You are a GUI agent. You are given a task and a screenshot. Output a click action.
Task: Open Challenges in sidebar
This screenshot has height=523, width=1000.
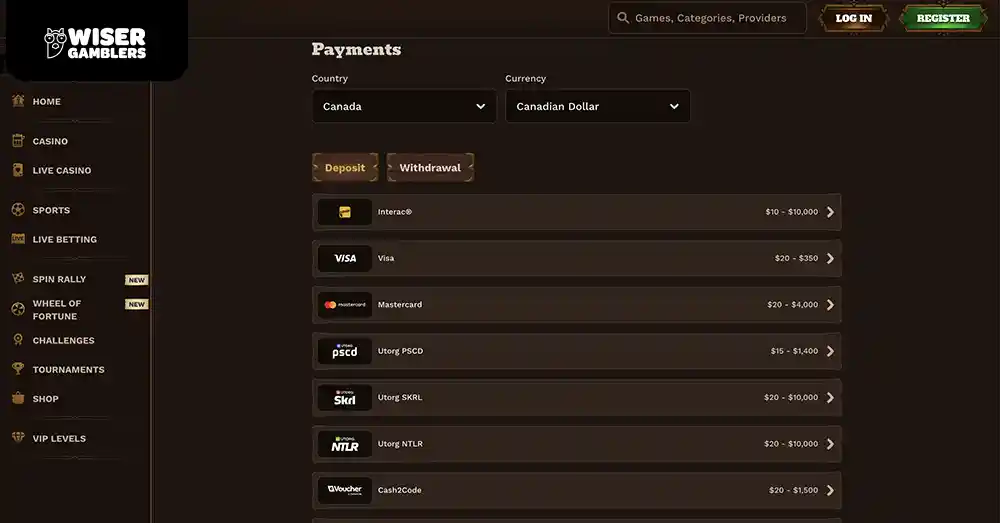point(63,340)
